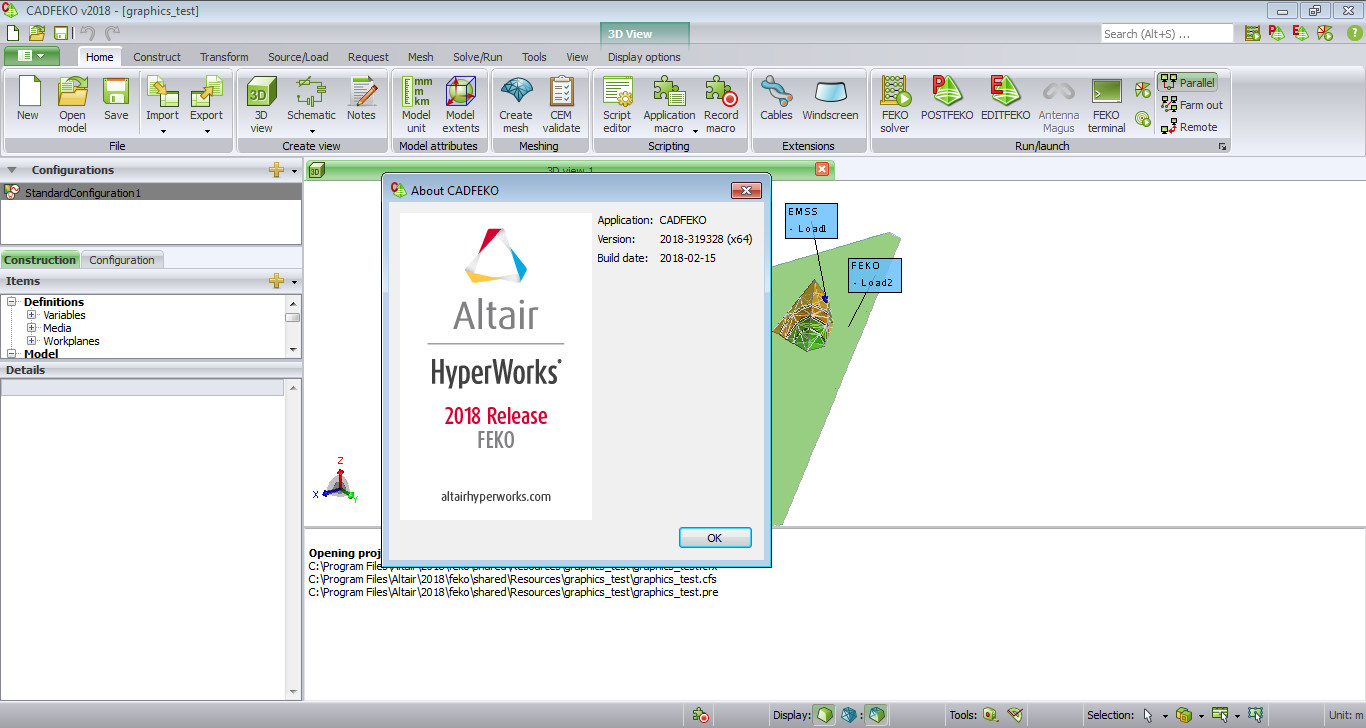Image resolution: width=1366 pixels, height=728 pixels.
Task: Expand the Run/launch group dialog launcher
Action: tap(1222, 147)
